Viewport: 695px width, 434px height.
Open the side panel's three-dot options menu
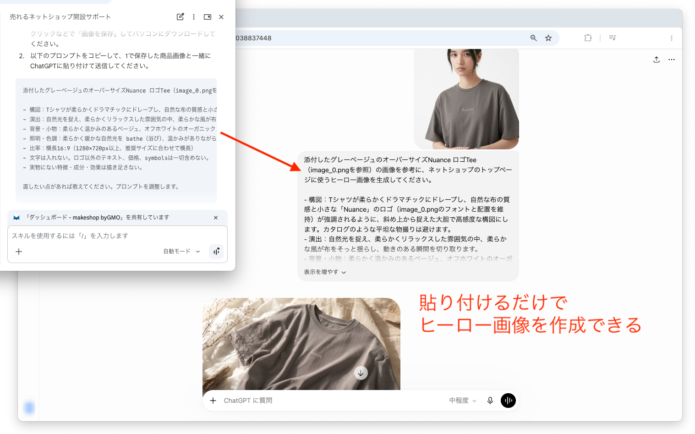194,17
